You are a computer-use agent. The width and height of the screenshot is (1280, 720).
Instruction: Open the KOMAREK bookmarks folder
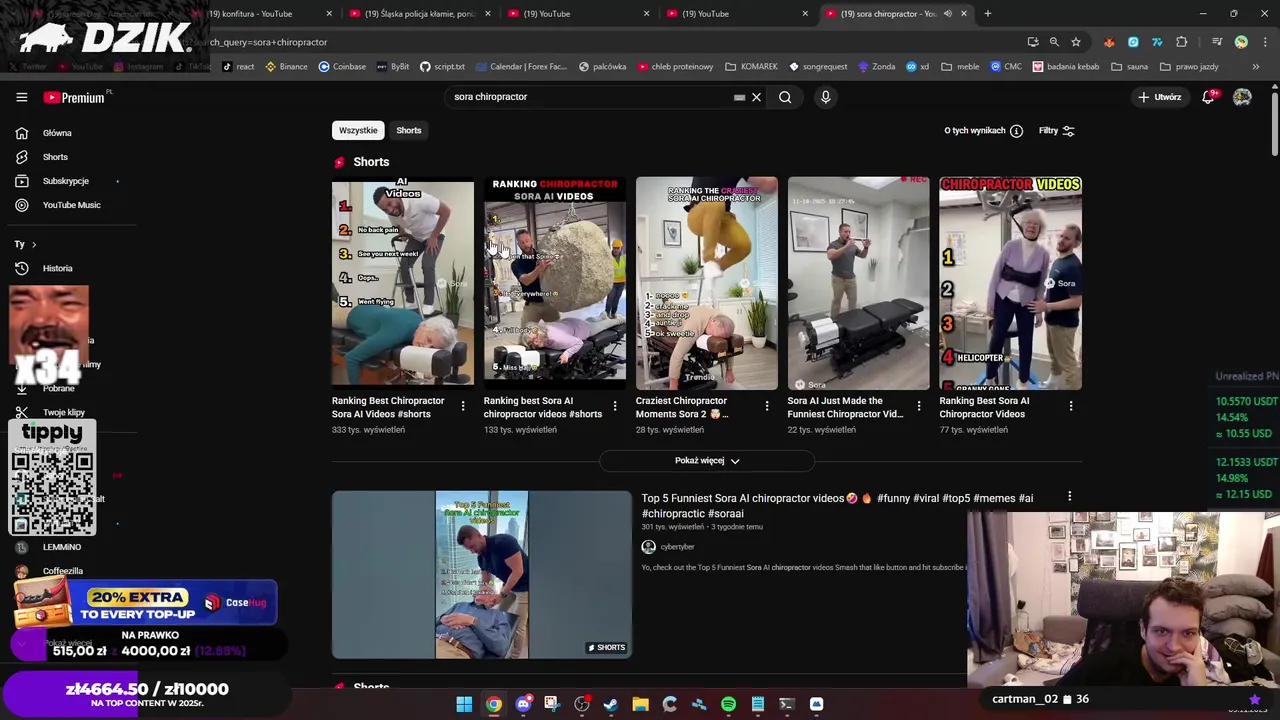(x=751, y=67)
